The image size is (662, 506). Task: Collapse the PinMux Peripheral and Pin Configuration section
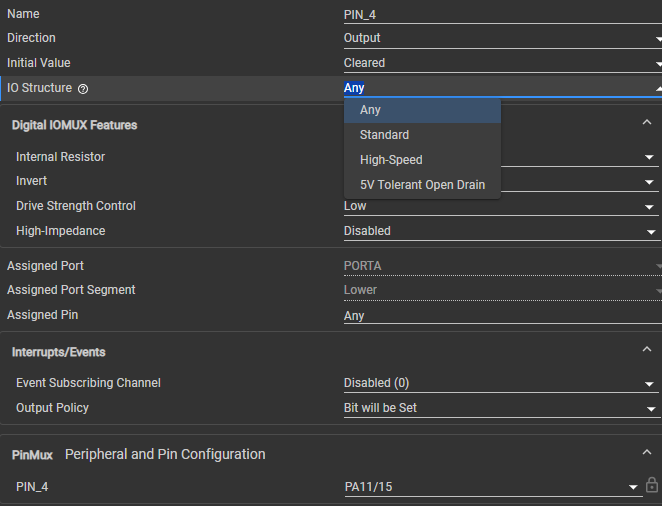point(646,452)
